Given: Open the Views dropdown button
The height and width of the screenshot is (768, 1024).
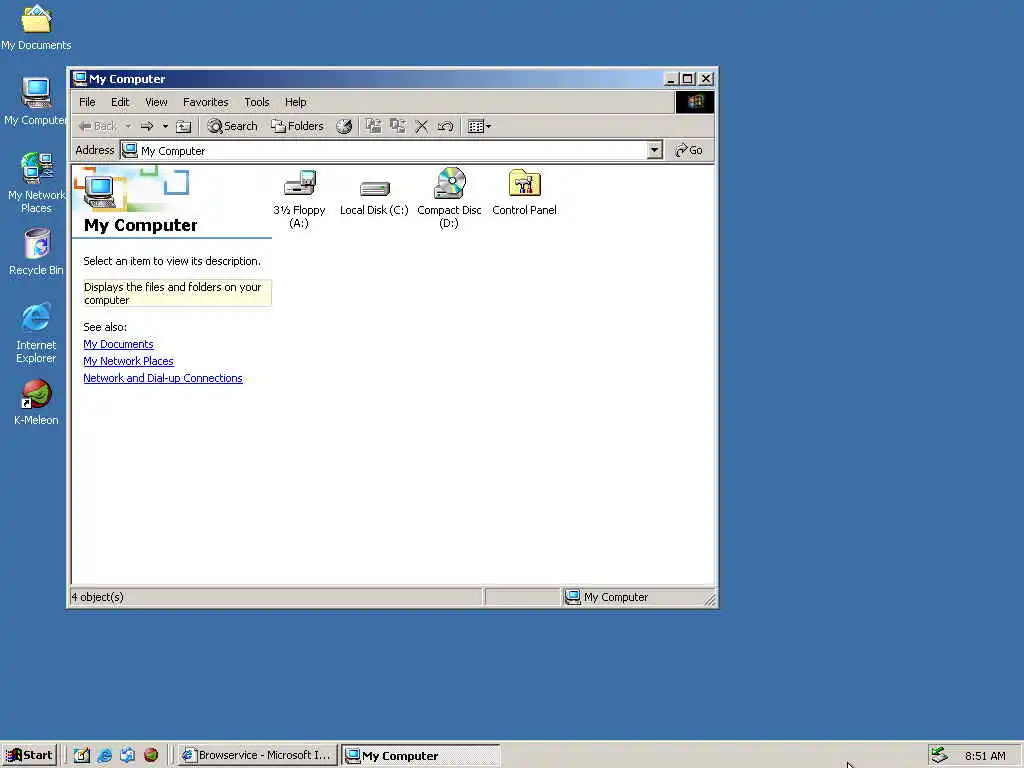Looking at the screenshot, I should coord(479,126).
